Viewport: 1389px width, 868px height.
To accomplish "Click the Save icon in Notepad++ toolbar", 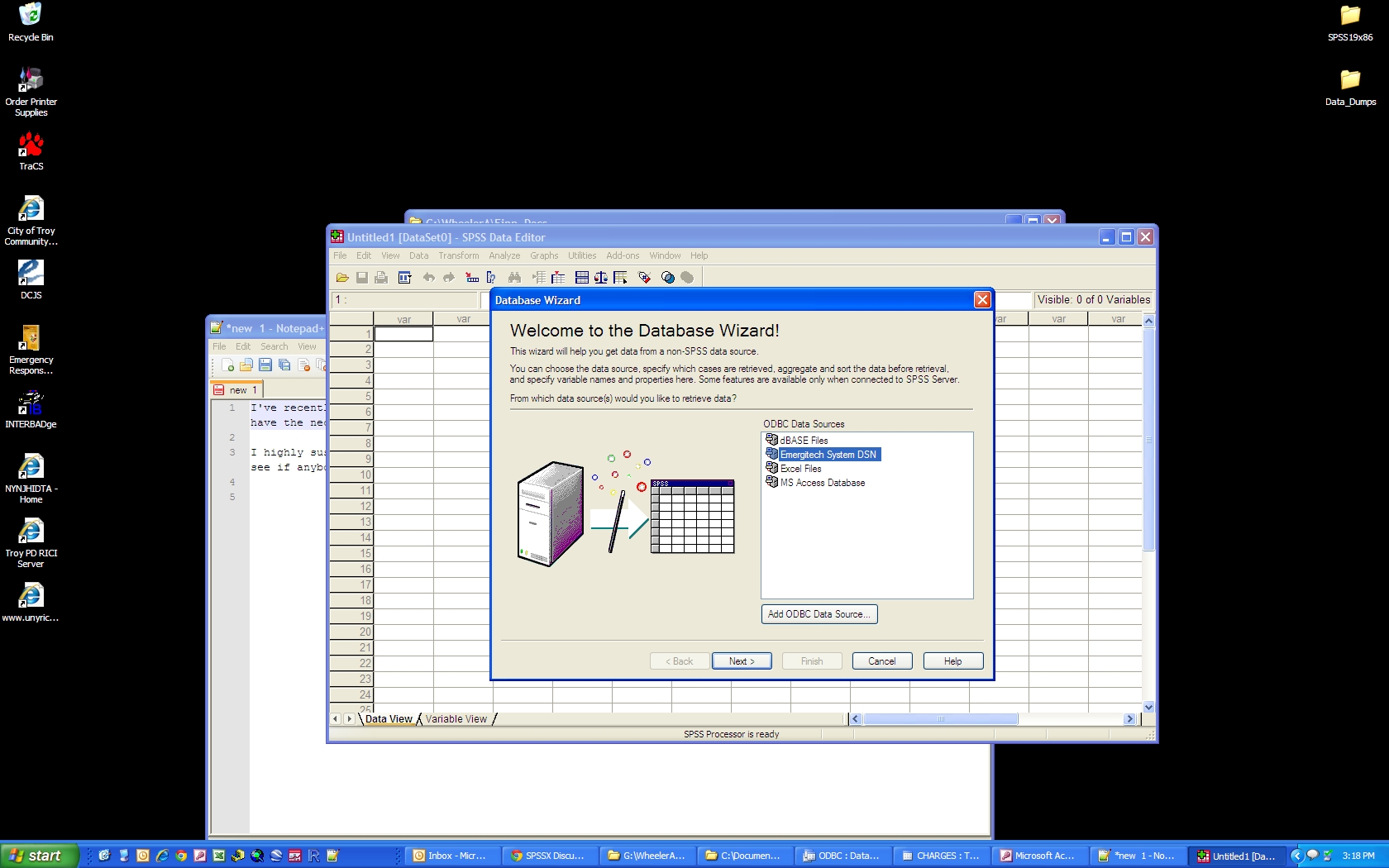I will [265, 365].
